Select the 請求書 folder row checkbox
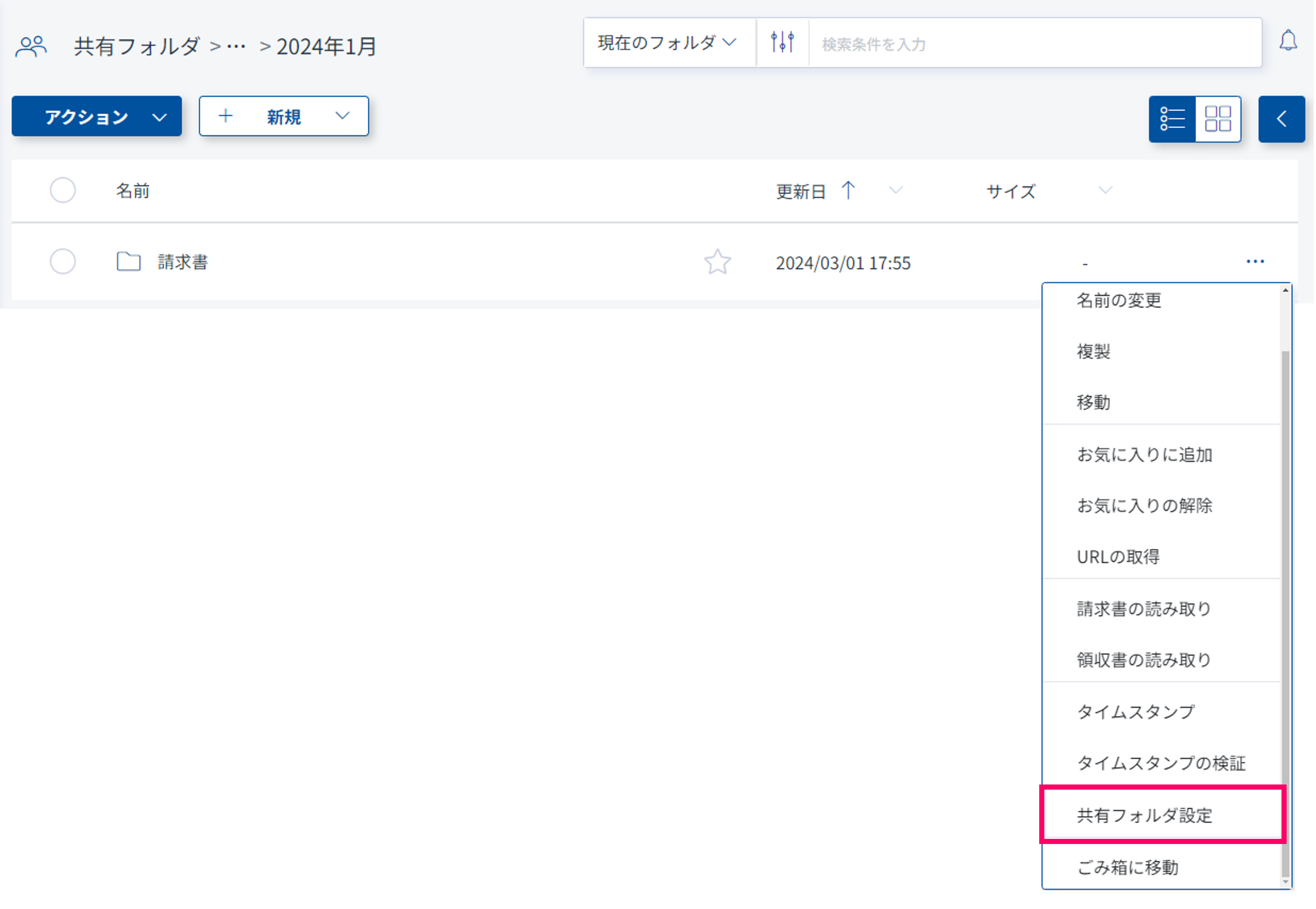This screenshot has height=909, width=1316. pyautogui.click(x=63, y=261)
